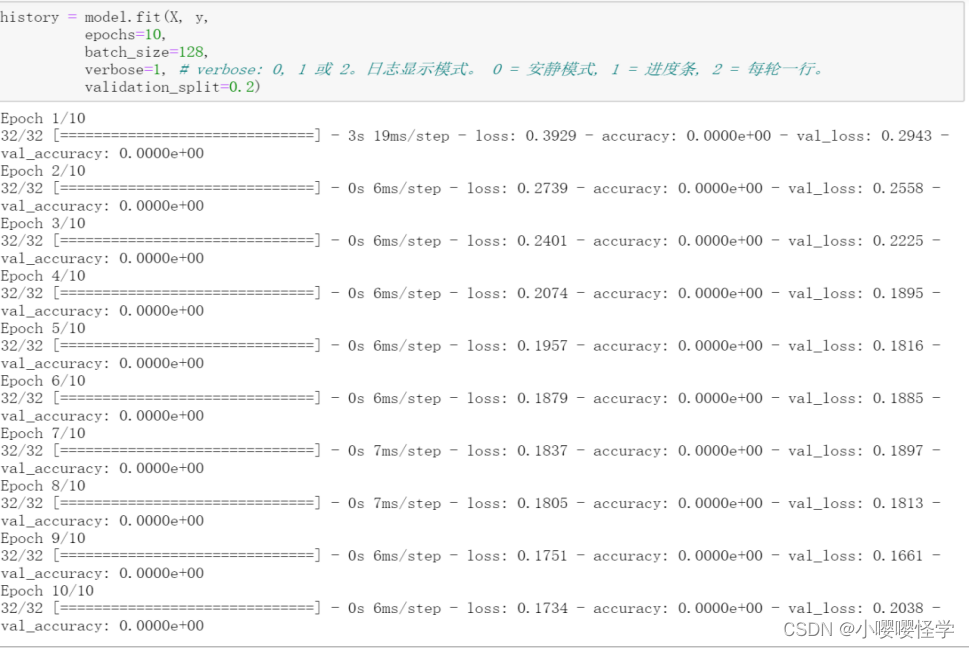Click the 'Epoch 5/10' output line
This screenshot has height=648, width=969.
click(43, 328)
